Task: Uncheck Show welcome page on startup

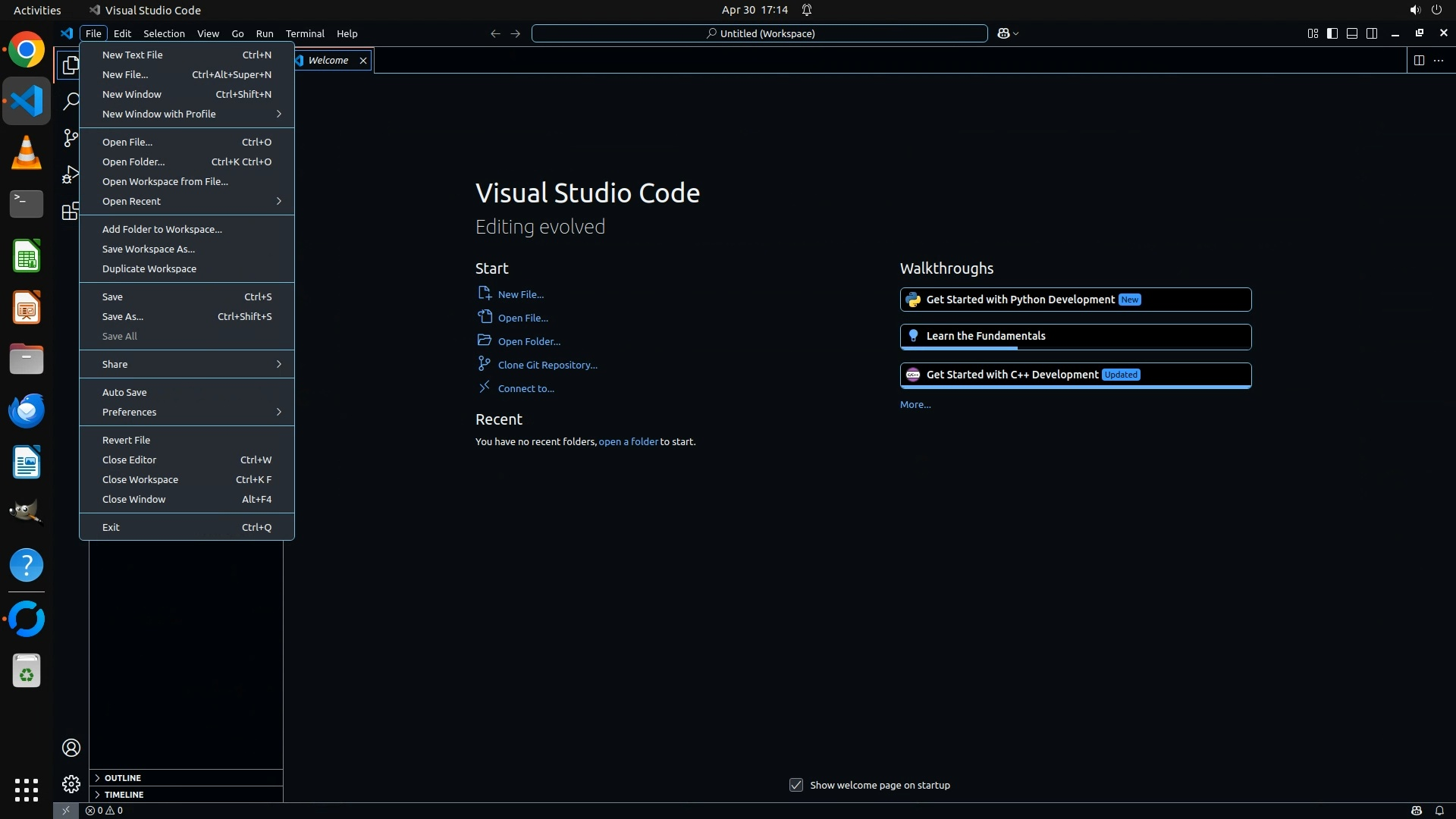Action: pyautogui.click(x=796, y=785)
